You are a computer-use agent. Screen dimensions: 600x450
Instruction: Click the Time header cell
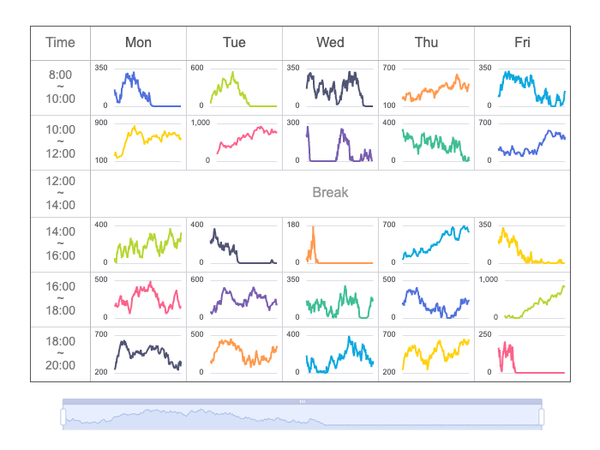click(60, 43)
